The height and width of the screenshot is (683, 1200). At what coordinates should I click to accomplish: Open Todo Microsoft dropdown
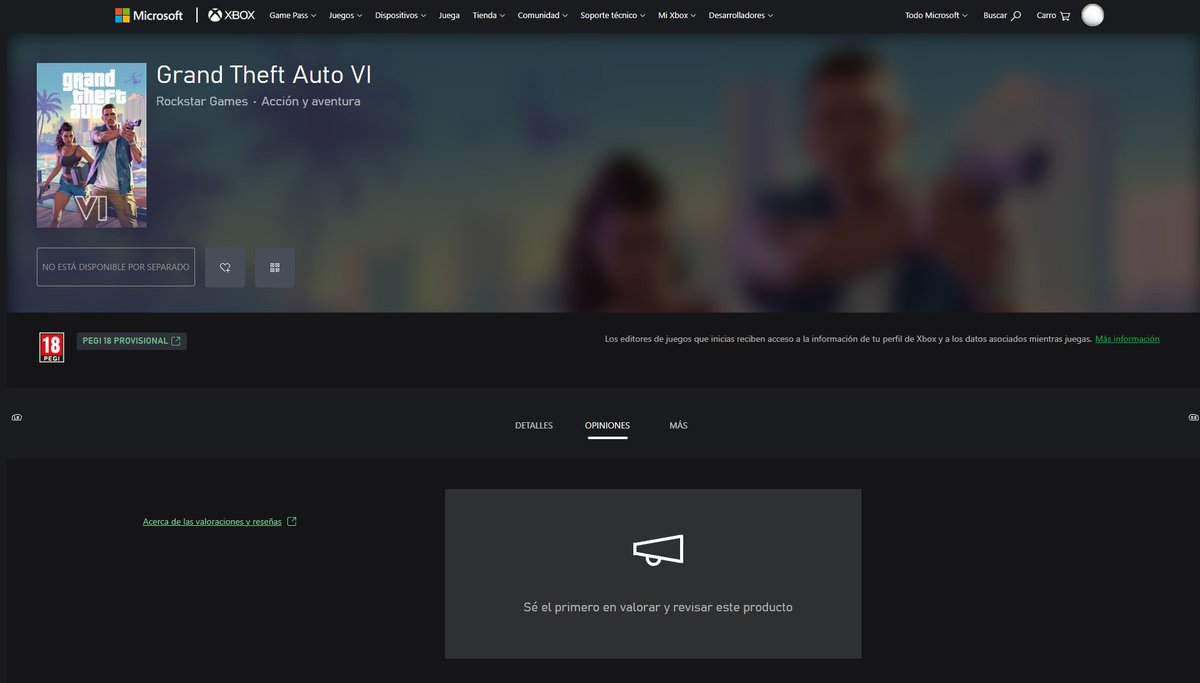937,16
